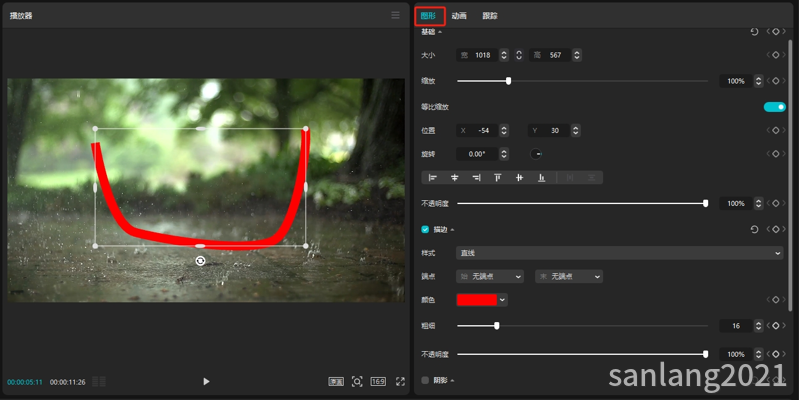Open the start endpoint 无端点 dropdown

[490, 276]
